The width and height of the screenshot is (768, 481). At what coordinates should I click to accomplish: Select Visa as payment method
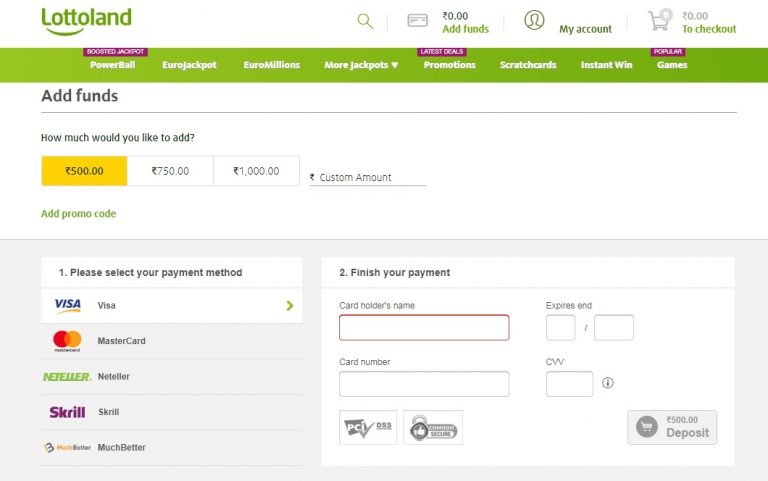(171, 305)
